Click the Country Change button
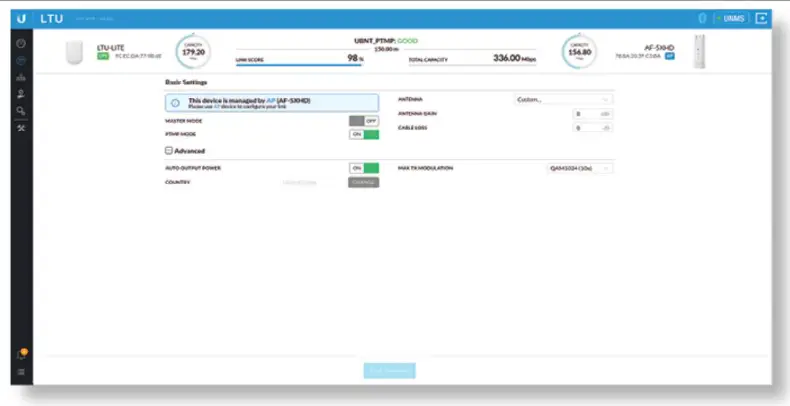The width and height of the screenshot is (790, 406). [x=363, y=182]
